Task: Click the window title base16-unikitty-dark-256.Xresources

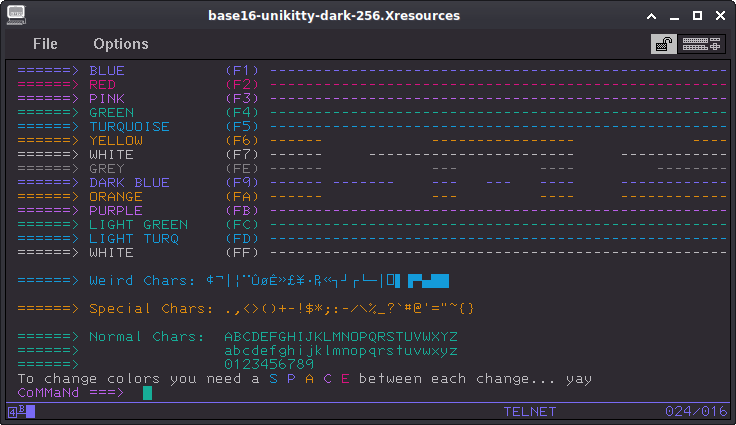Action: coord(334,15)
